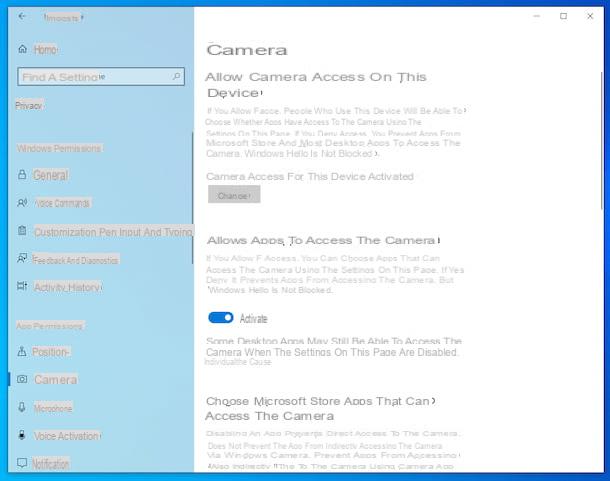Click the Microphone icon
This screenshot has height=481, width=610.
pyautogui.click(x=22, y=407)
